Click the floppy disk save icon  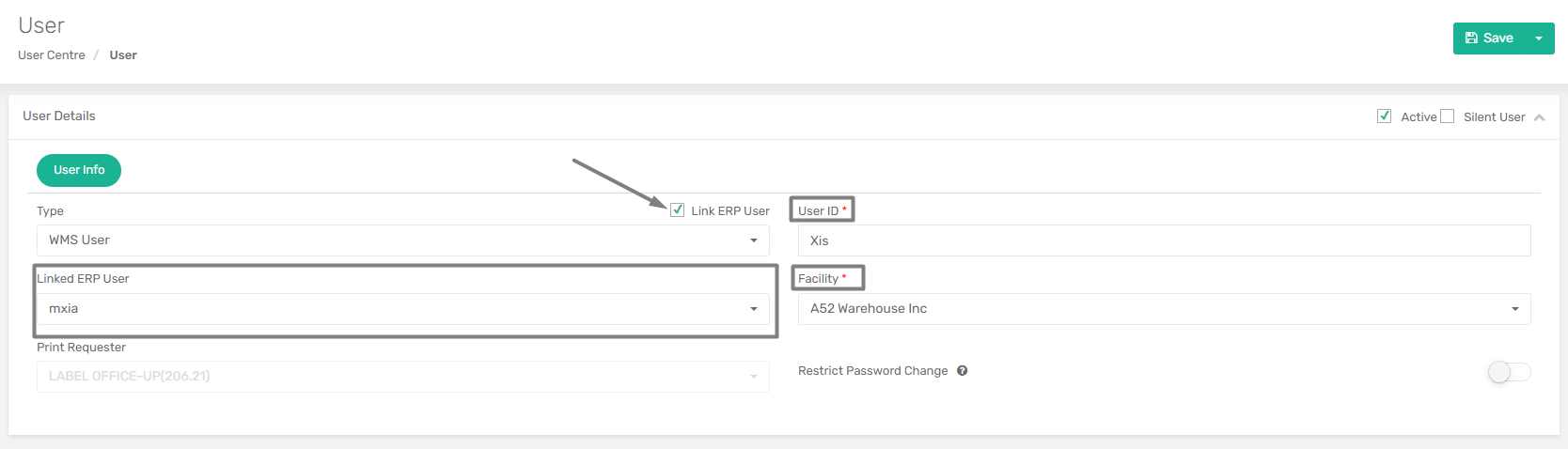pyautogui.click(x=1471, y=39)
